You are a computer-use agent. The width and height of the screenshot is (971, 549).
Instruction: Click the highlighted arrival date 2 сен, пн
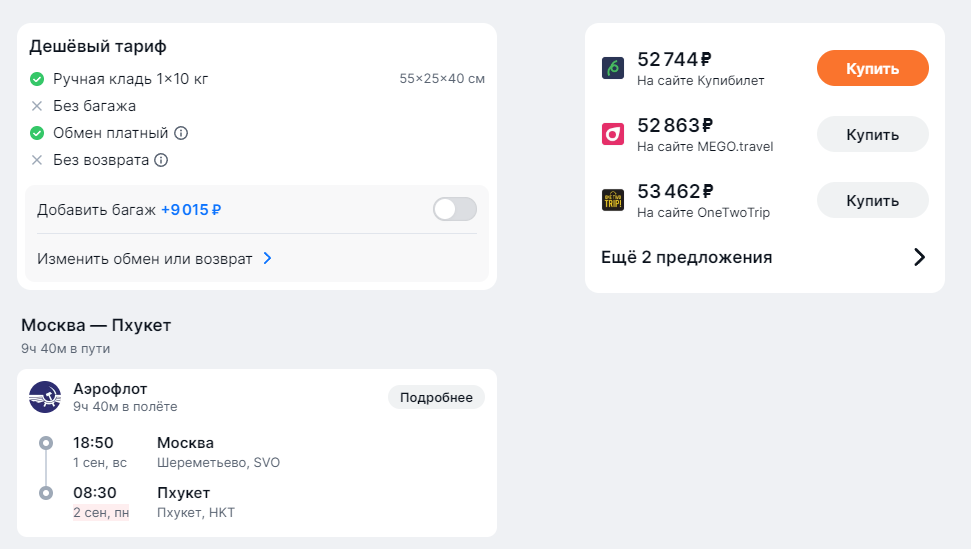pos(101,513)
